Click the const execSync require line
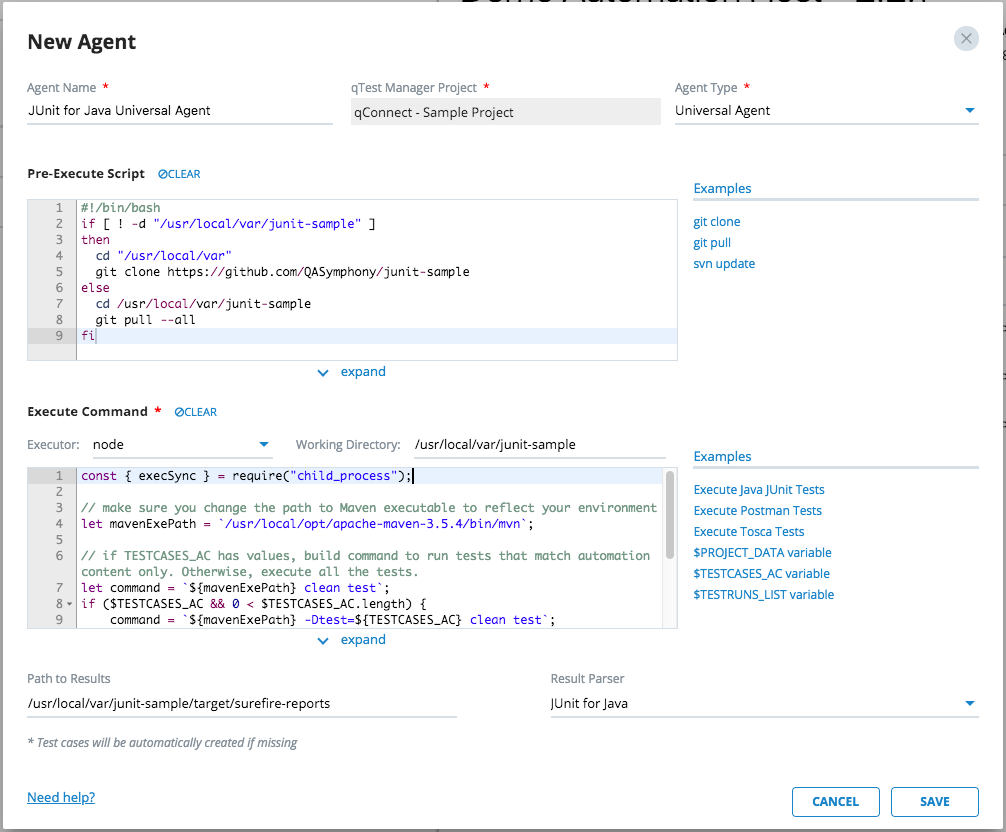Screen dimensions: 1006x832 tap(246, 476)
